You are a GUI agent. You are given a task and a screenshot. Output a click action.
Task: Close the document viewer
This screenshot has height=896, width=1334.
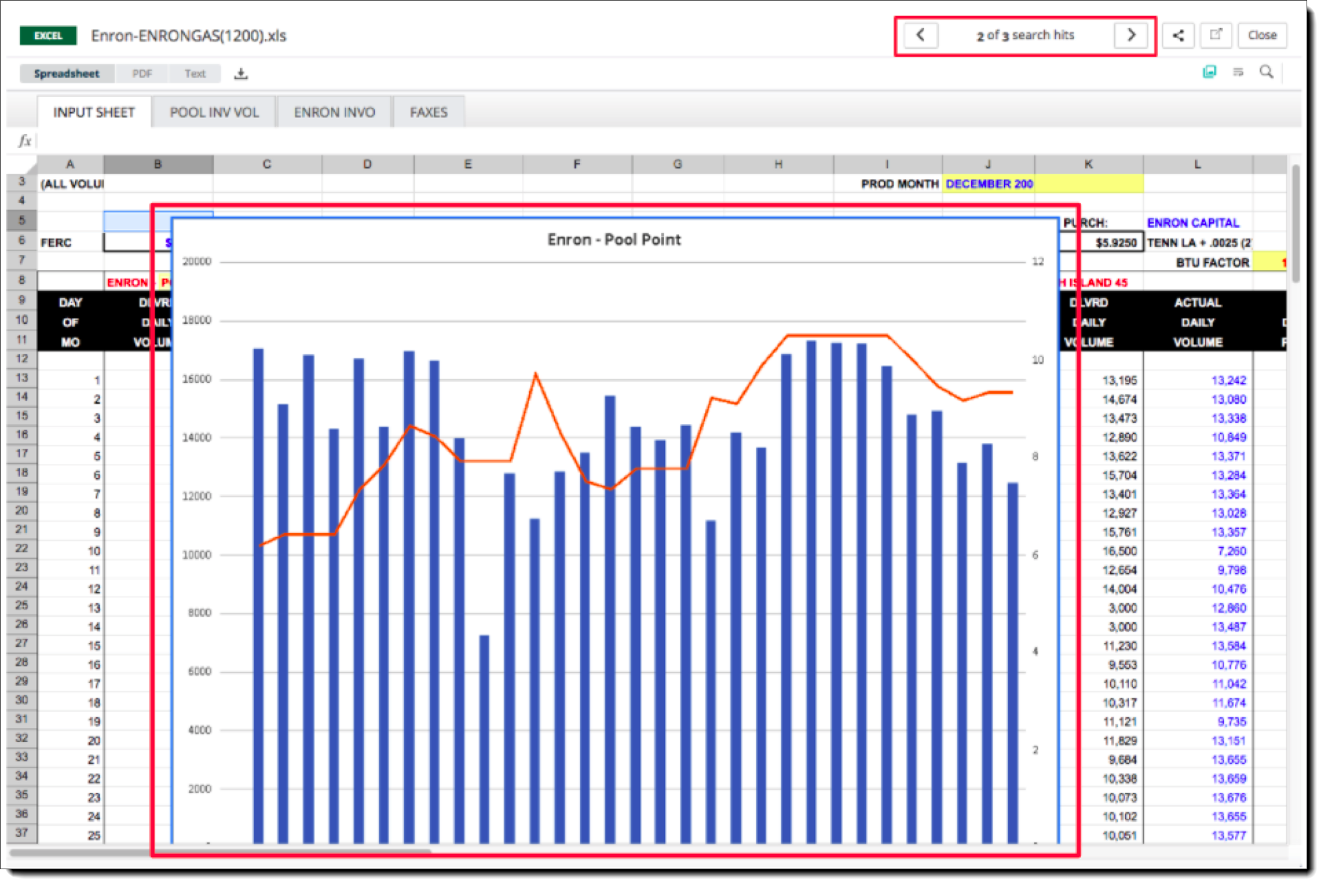[1262, 35]
